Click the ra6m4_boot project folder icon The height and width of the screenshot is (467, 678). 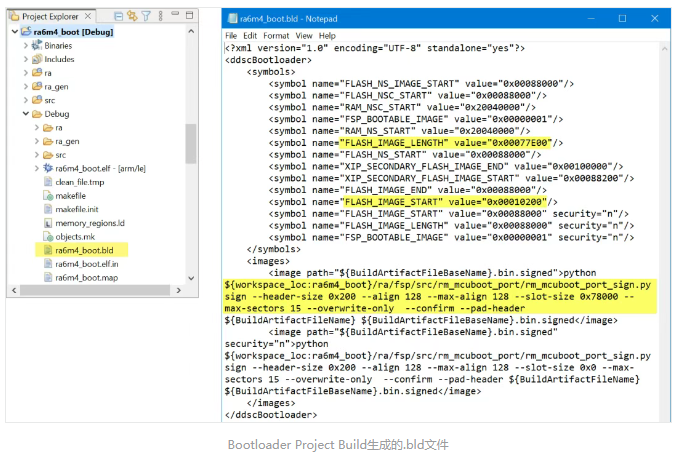(x=26, y=32)
